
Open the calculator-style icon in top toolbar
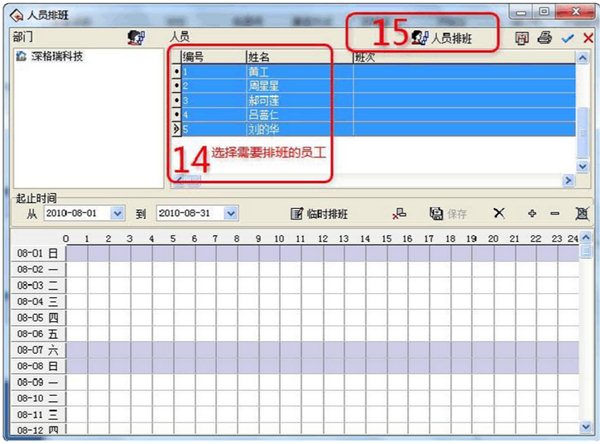point(522,38)
